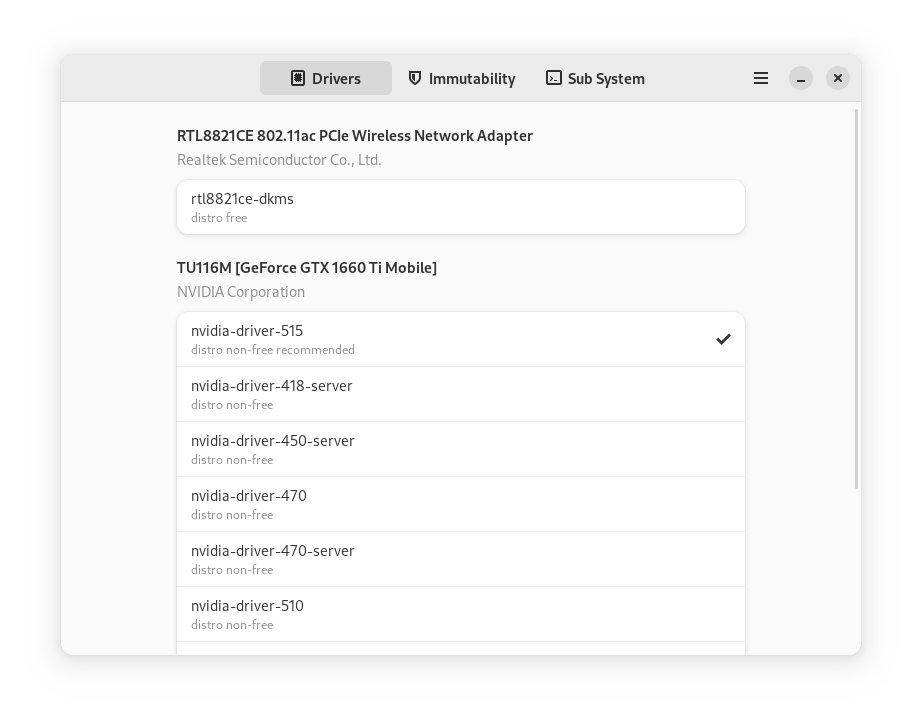Click the Realtek Semiconductor Co., Ltd. label
The height and width of the screenshot is (722, 922).
(279, 160)
